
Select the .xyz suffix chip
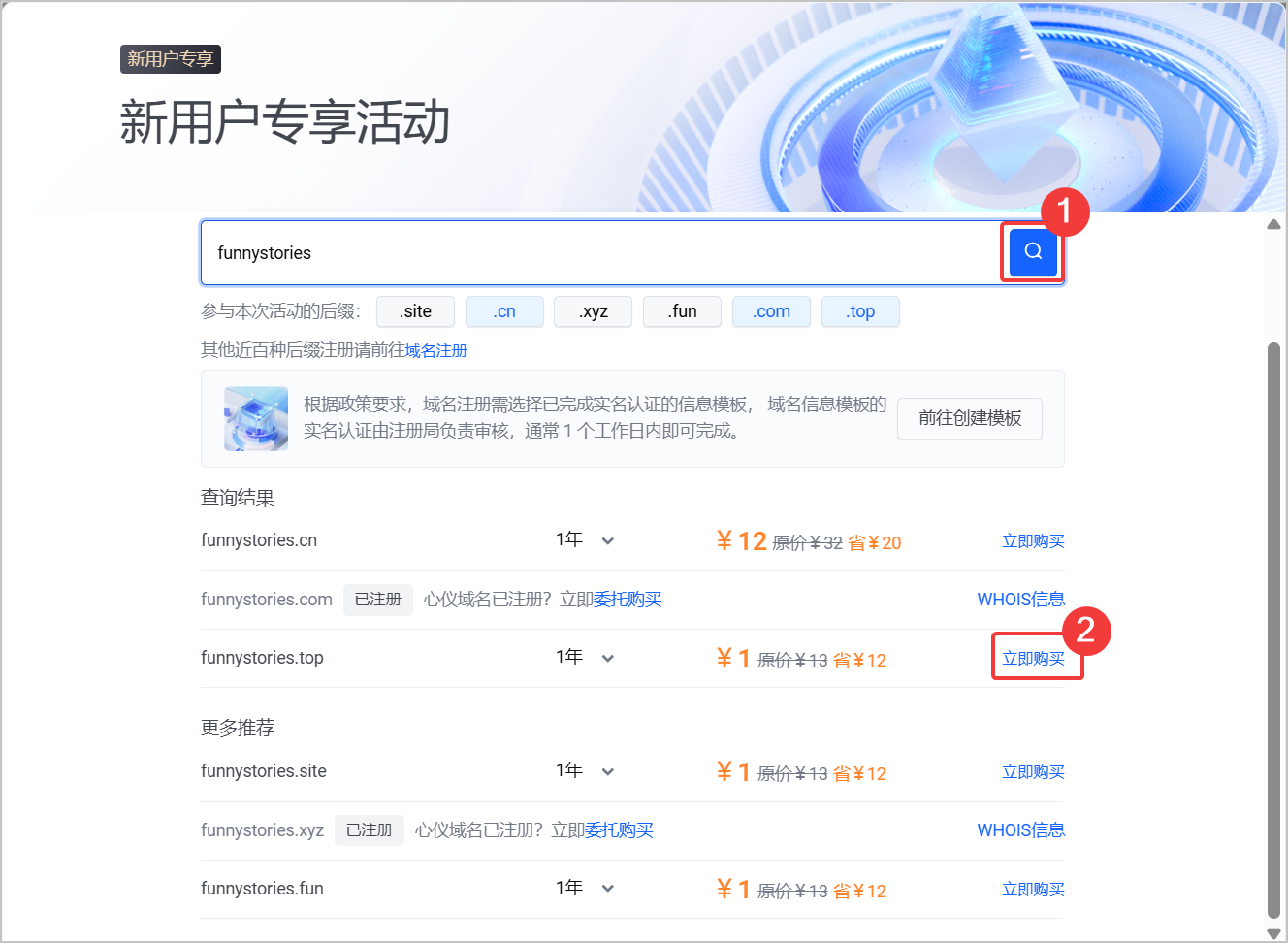click(x=594, y=311)
